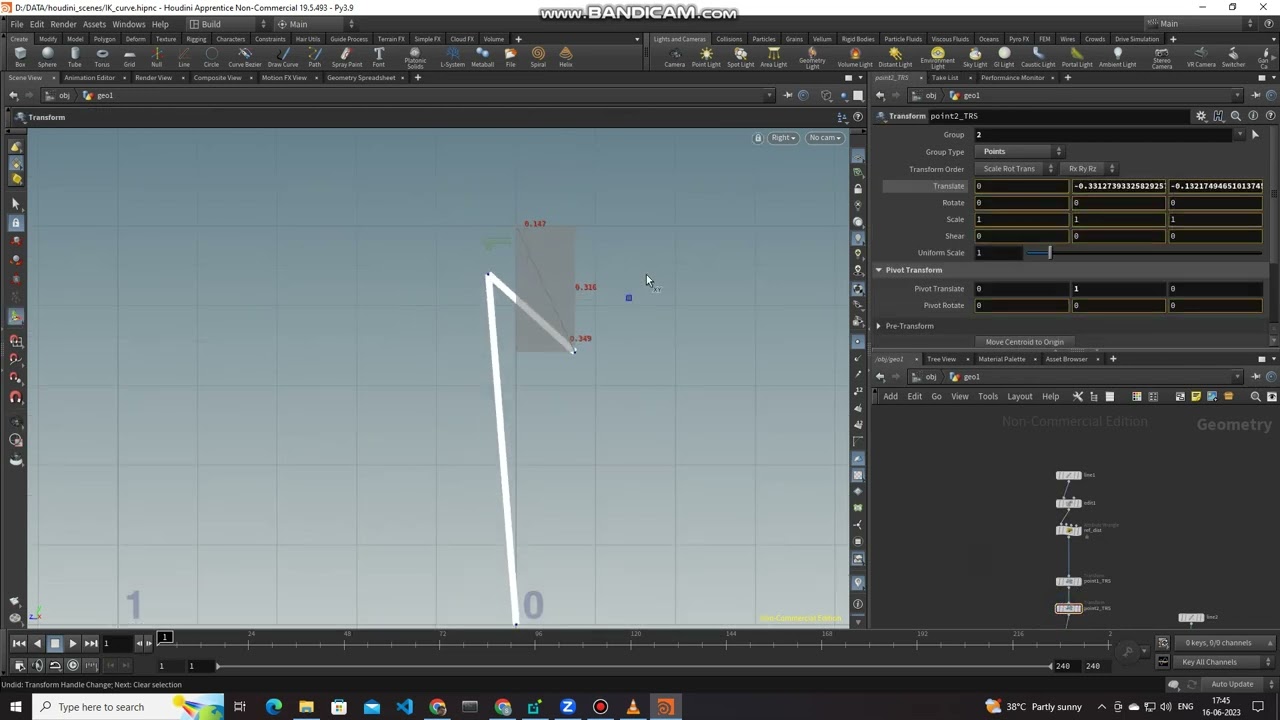Click obj in the viewport path bar
This screenshot has width=1280, height=720.
pos(64,96)
